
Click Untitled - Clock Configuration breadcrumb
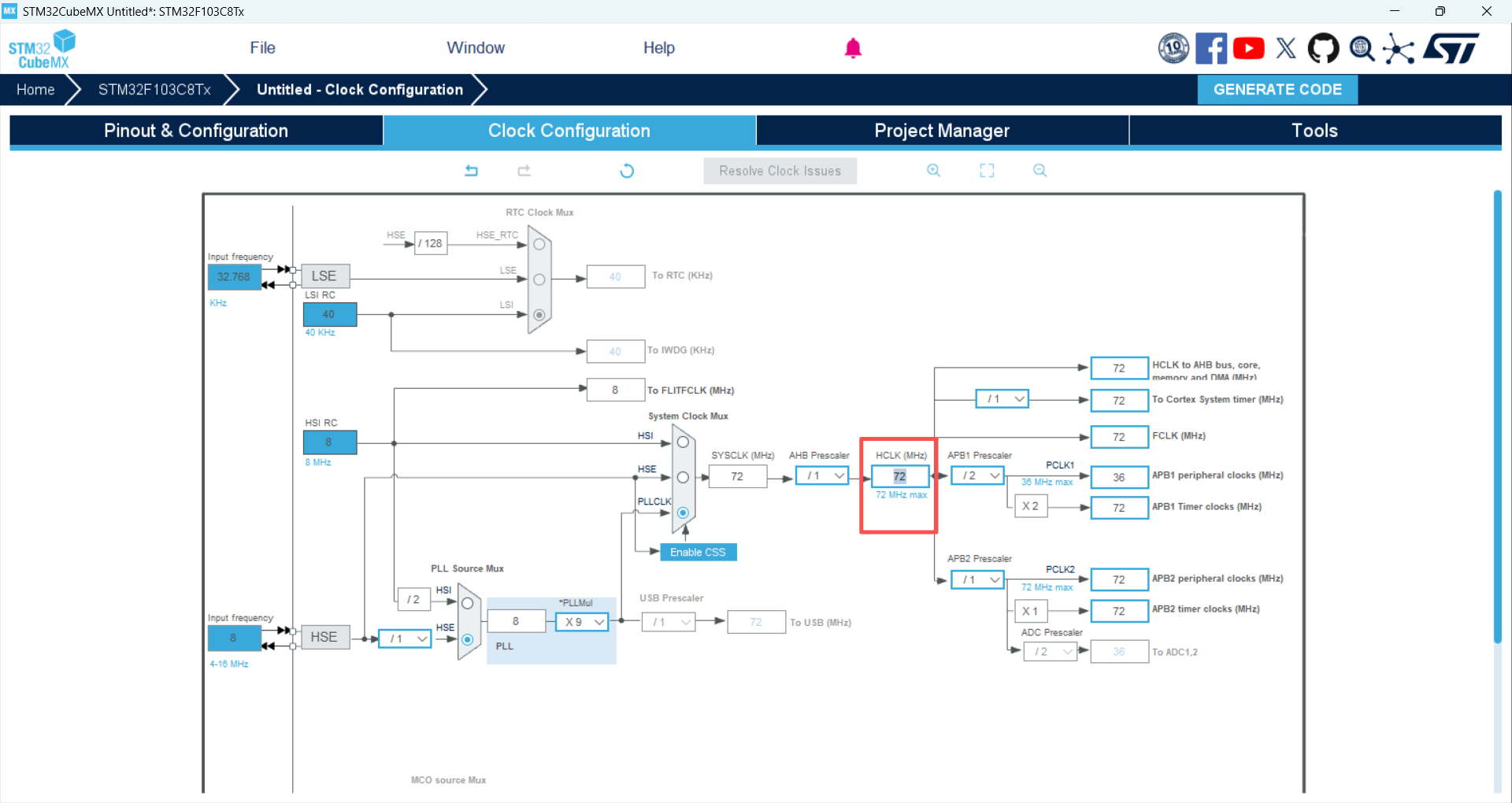[360, 90]
